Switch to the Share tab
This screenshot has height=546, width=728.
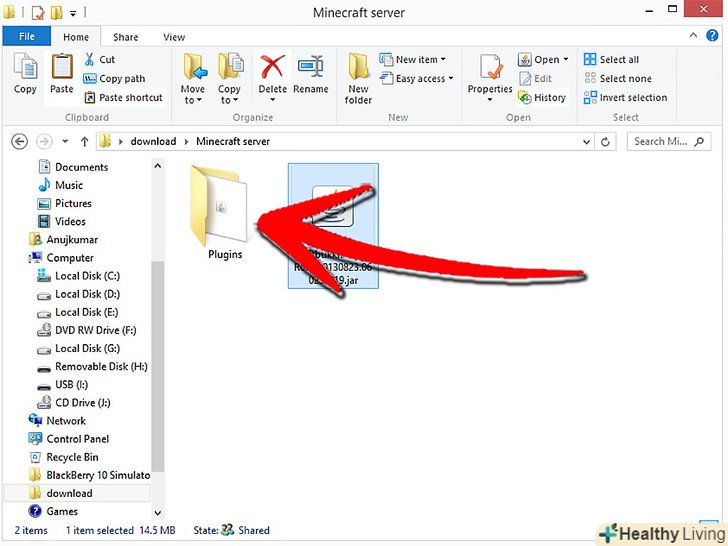click(x=125, y=37)
